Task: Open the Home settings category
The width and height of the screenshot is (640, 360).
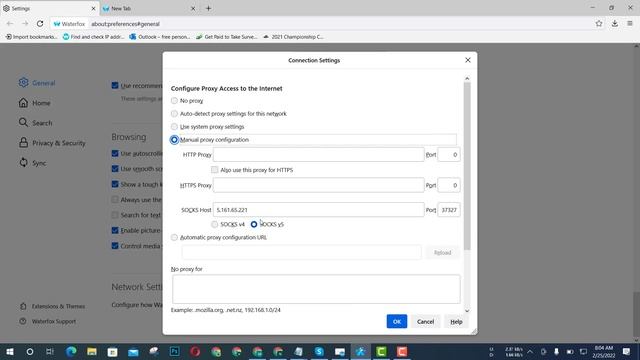Action: pyautogui.click(x=34, y=103)
